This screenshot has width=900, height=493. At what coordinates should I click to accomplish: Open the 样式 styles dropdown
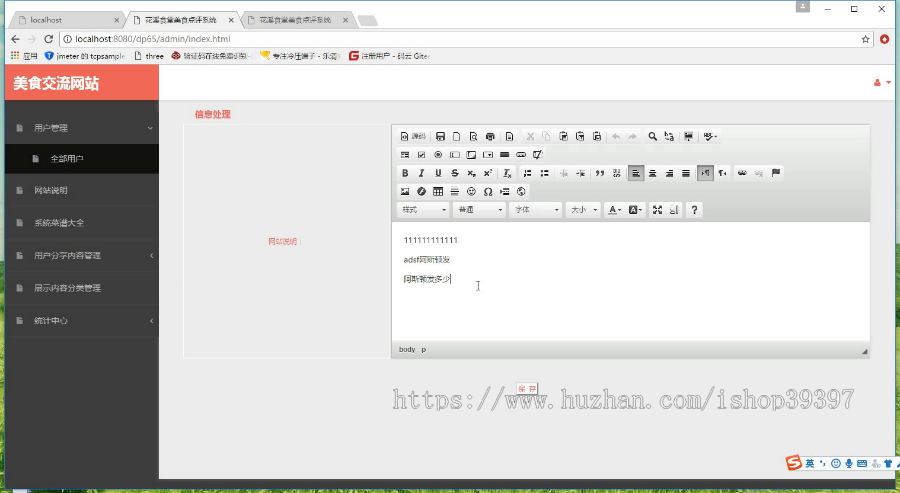pyautogui.click(x=423, y=210)
